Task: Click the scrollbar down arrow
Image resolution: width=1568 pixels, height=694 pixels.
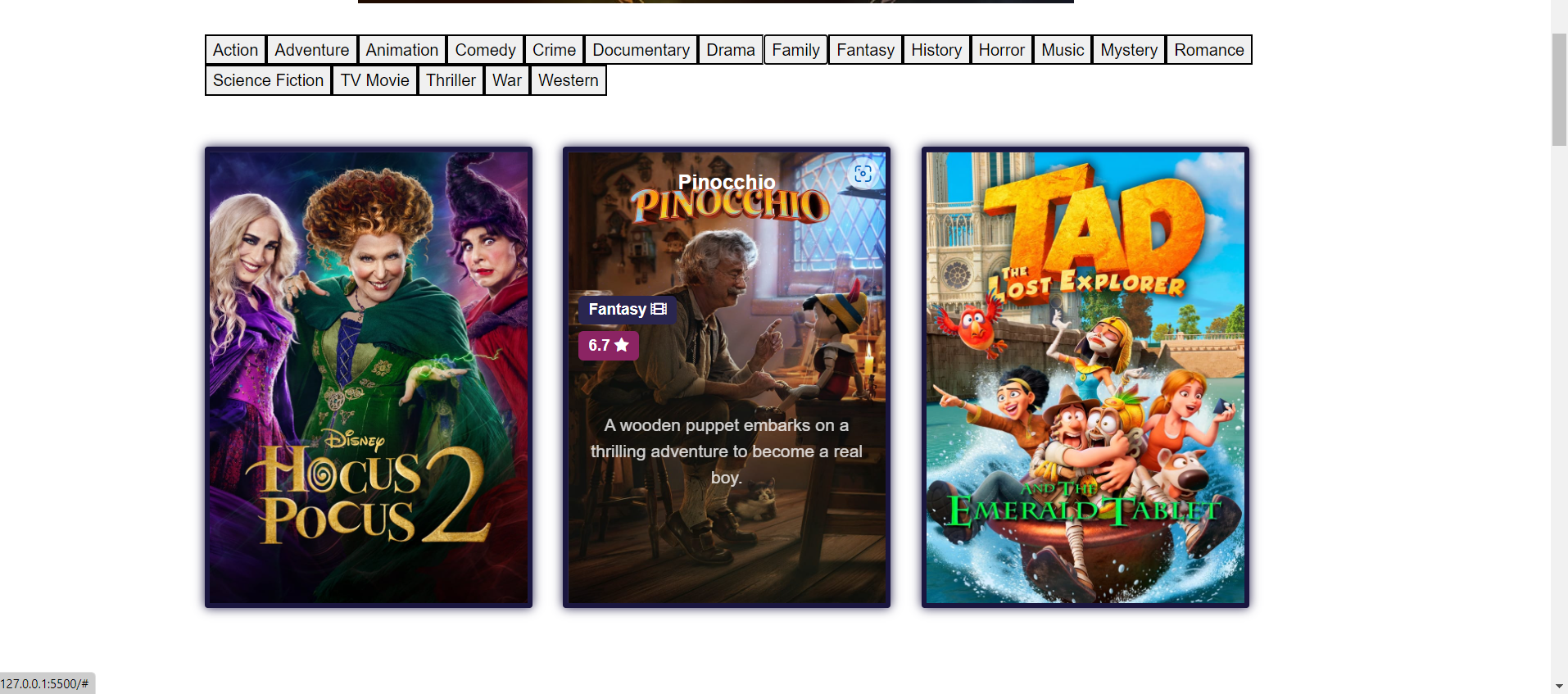Action: click(x=1559, y=686)
